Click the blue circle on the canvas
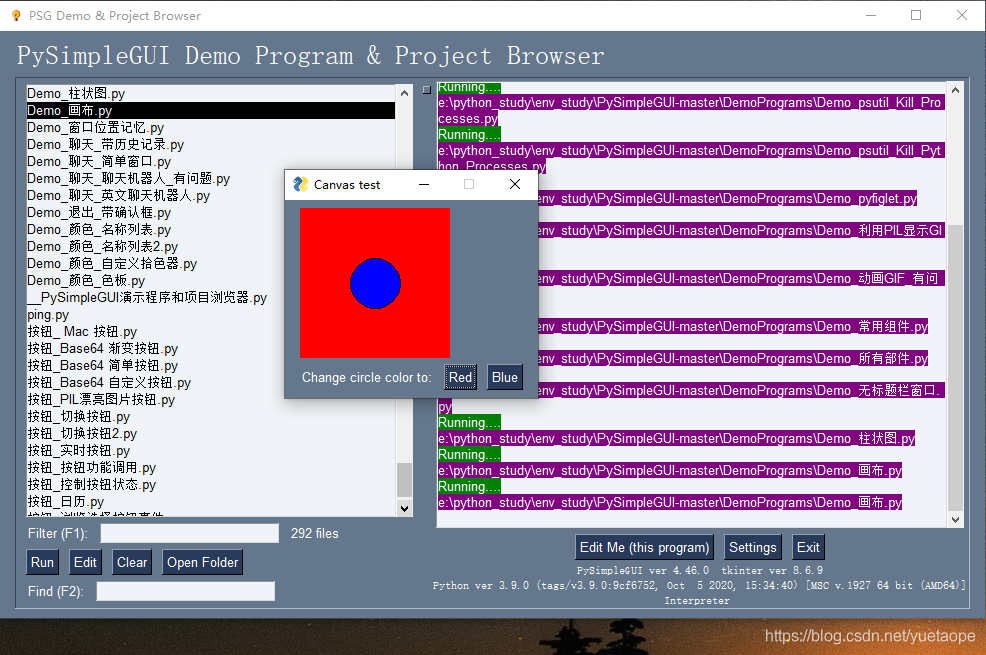Screen dimensions: 986x655 [375, 283]
